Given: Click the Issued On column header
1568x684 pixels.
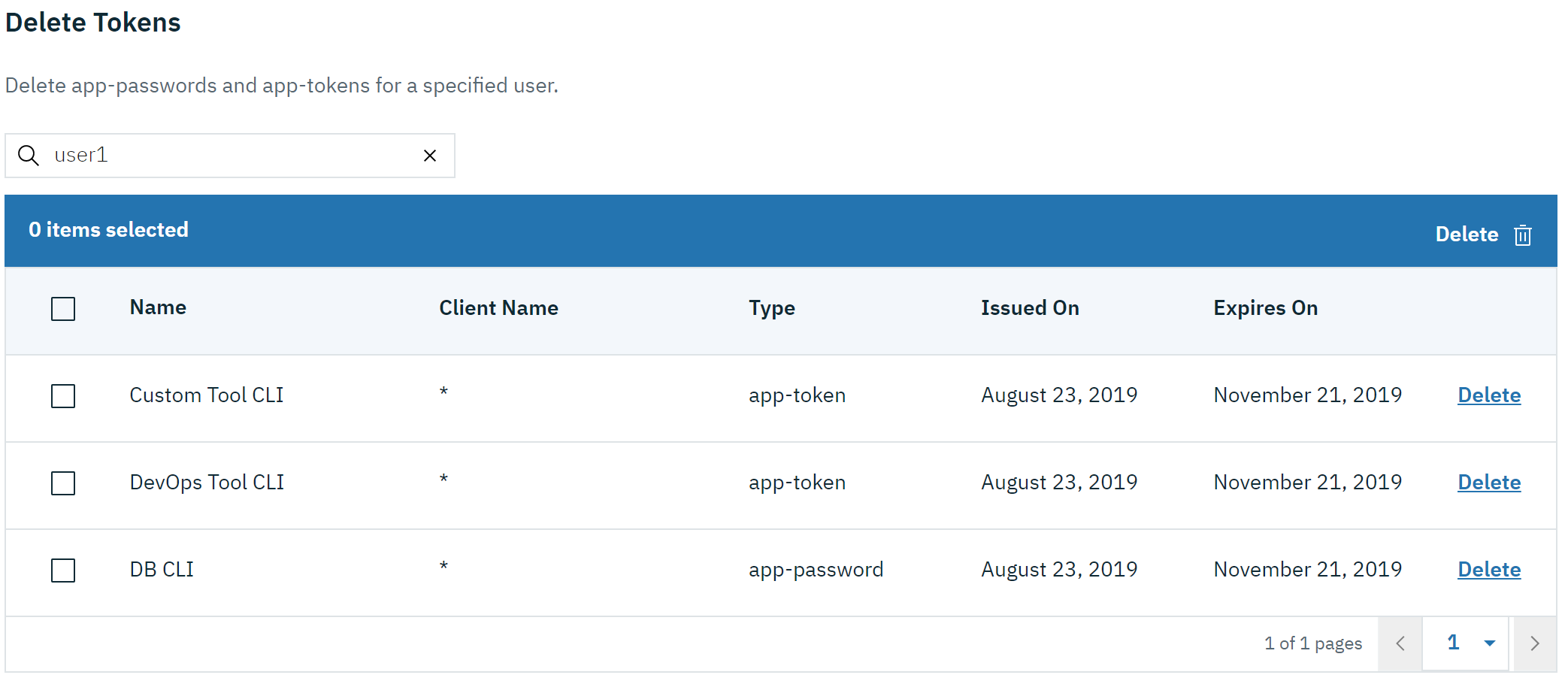Looking at the screenshot, I should tap(1029, 308).
